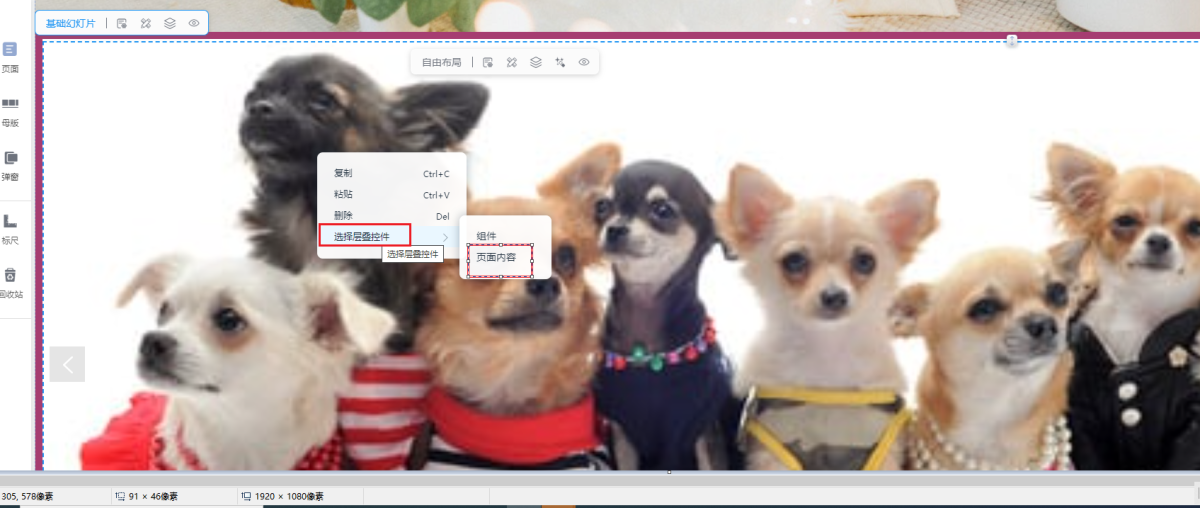The height and width of the screenshot is (508, 1200).
Task: Click the style tools icon in 自由布局 toolbar
Action: click(512, 62)
